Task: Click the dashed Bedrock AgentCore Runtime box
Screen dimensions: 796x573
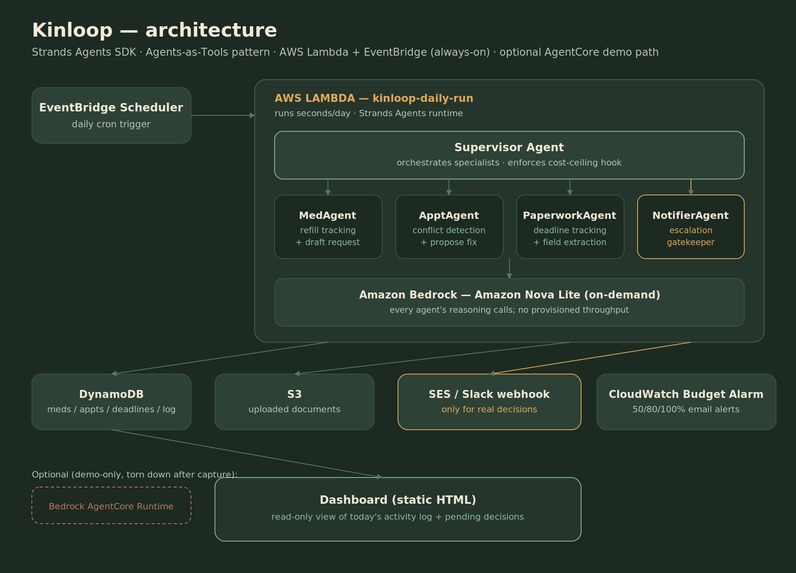Action: [111, 505]
